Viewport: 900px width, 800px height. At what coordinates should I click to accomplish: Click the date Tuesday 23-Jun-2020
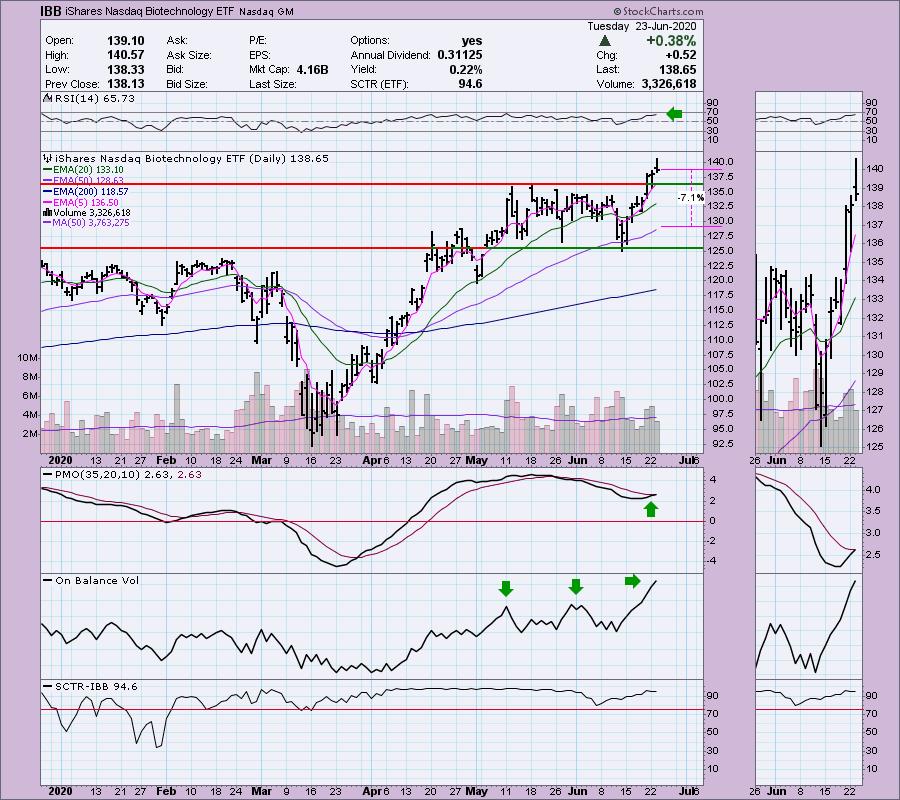642,26
